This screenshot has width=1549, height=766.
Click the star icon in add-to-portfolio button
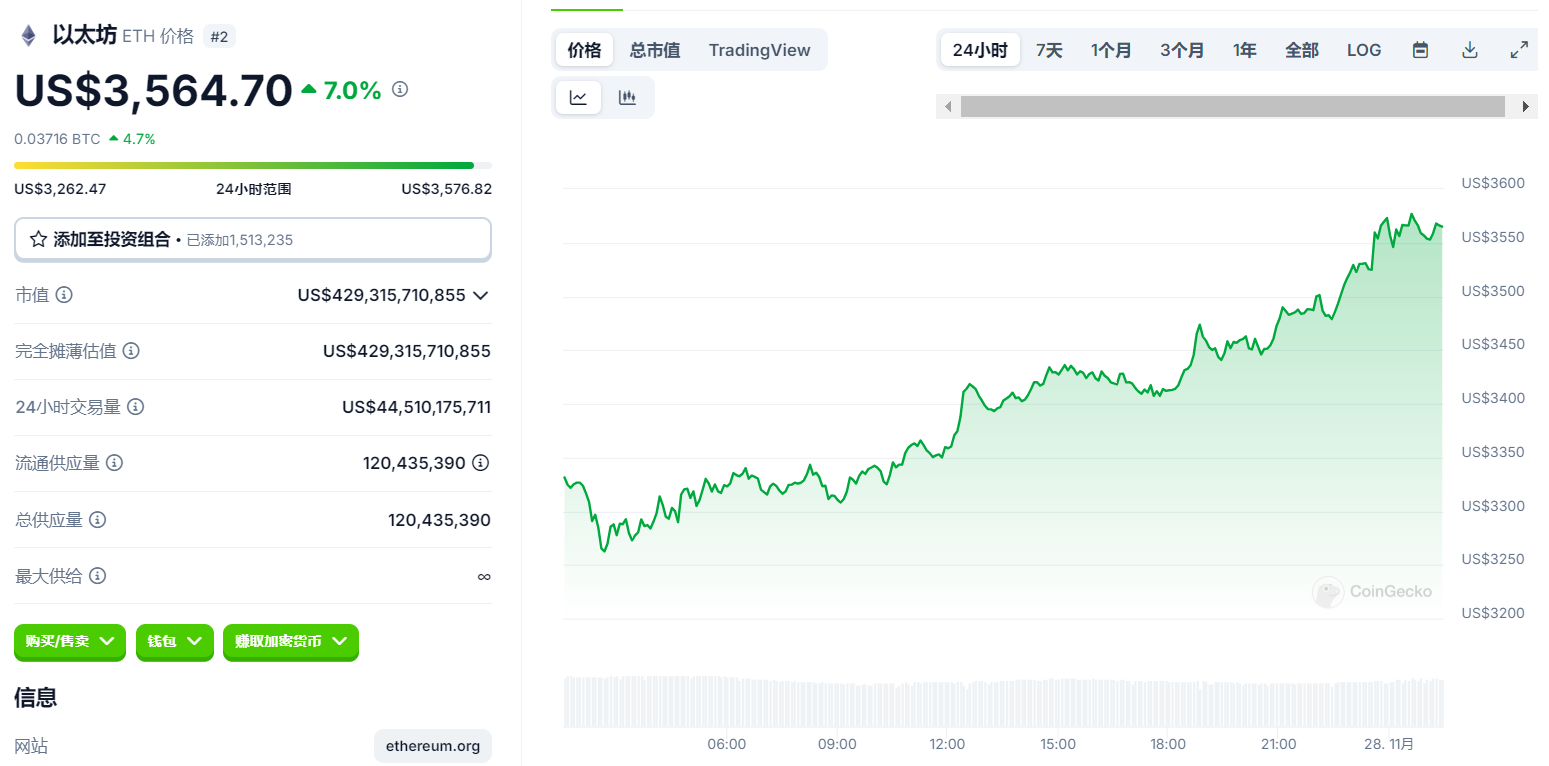[x=38, y=240]
